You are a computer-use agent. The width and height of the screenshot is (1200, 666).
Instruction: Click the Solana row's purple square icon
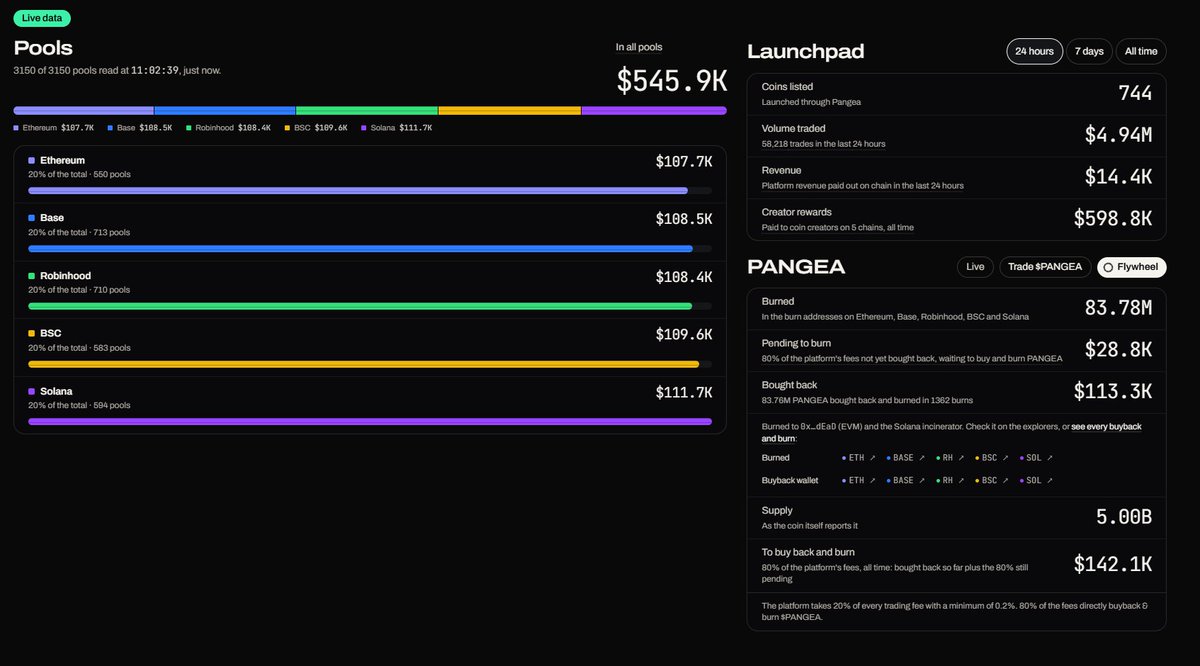point(32,391)
